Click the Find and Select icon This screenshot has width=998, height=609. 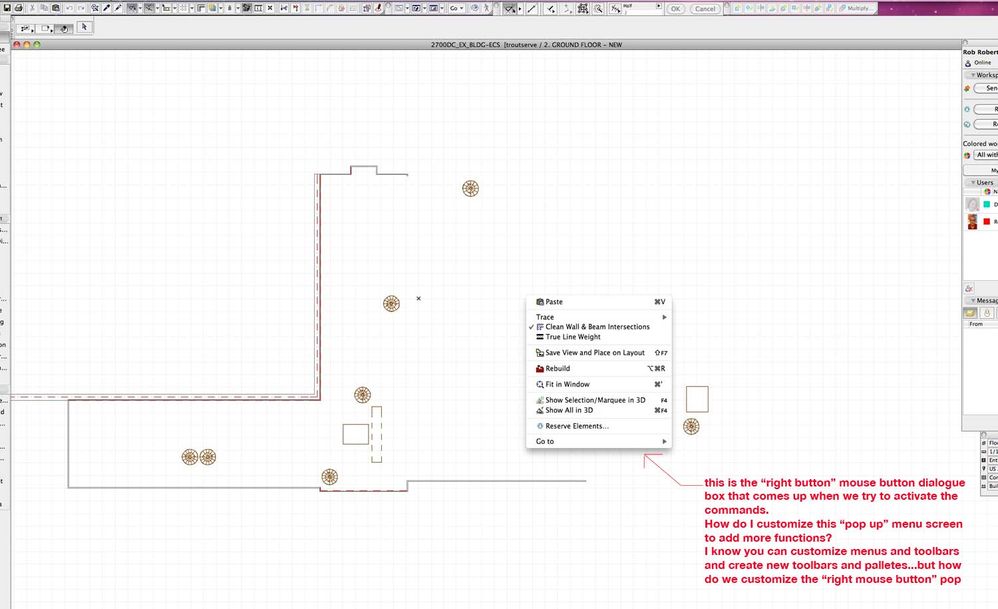(94, 8)
